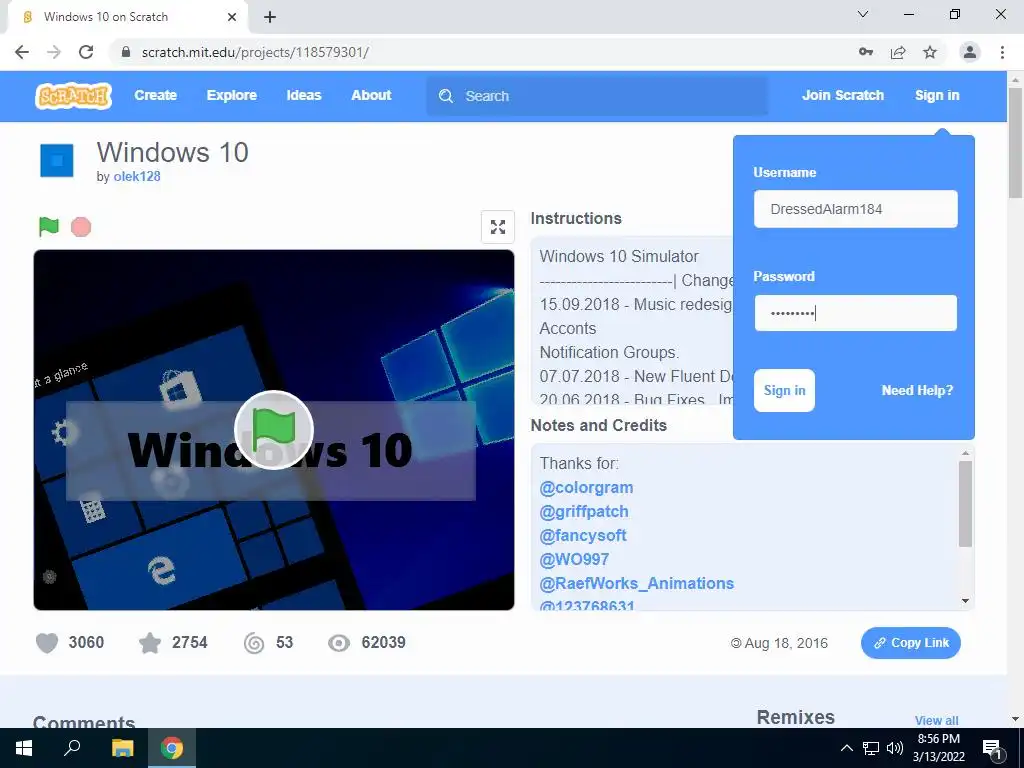Open volume control tray icon
The width and height of the screenshot is (1024, 768).
click(895, 748)
